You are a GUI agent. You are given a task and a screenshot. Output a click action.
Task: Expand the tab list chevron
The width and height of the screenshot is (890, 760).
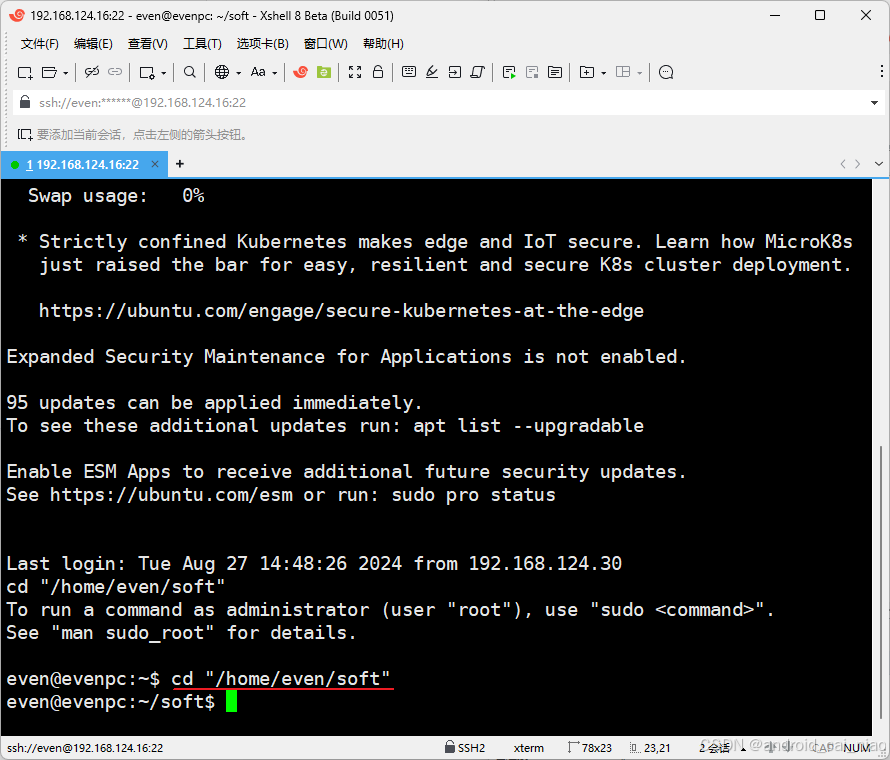tap(879, 164)
